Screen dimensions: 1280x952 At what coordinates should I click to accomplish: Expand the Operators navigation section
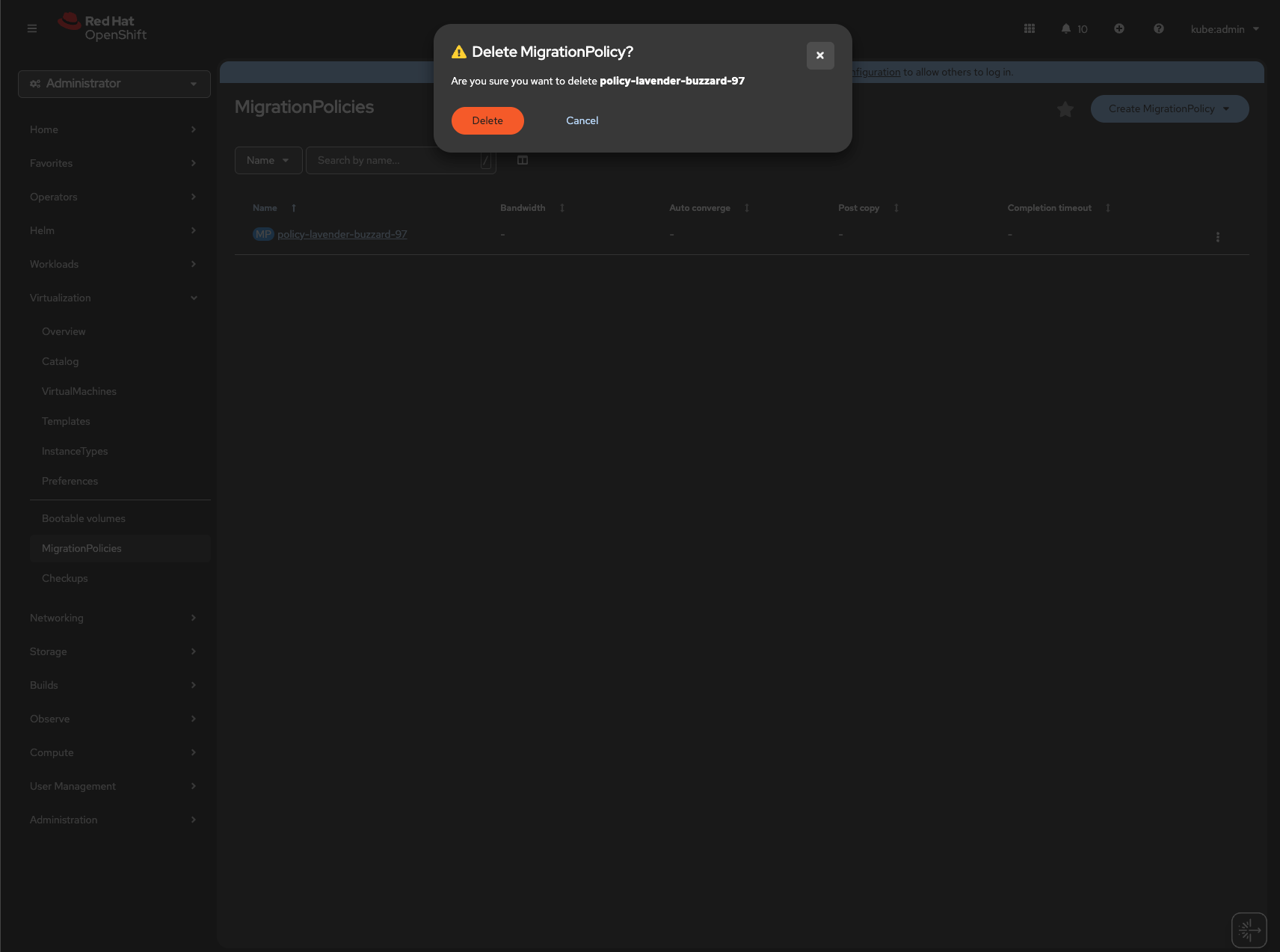[114, 197]
